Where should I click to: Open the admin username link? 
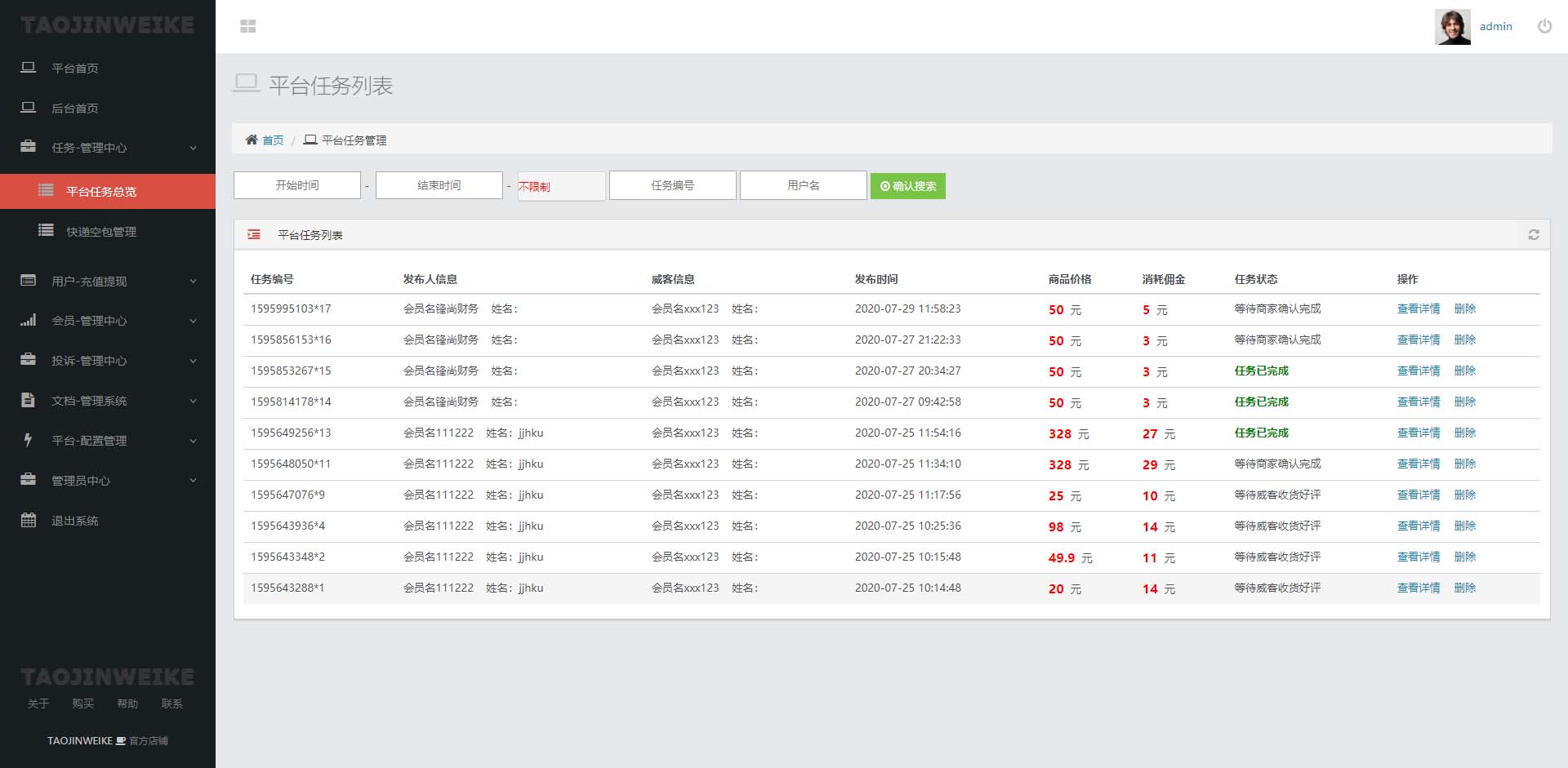tap(1495, 26)
